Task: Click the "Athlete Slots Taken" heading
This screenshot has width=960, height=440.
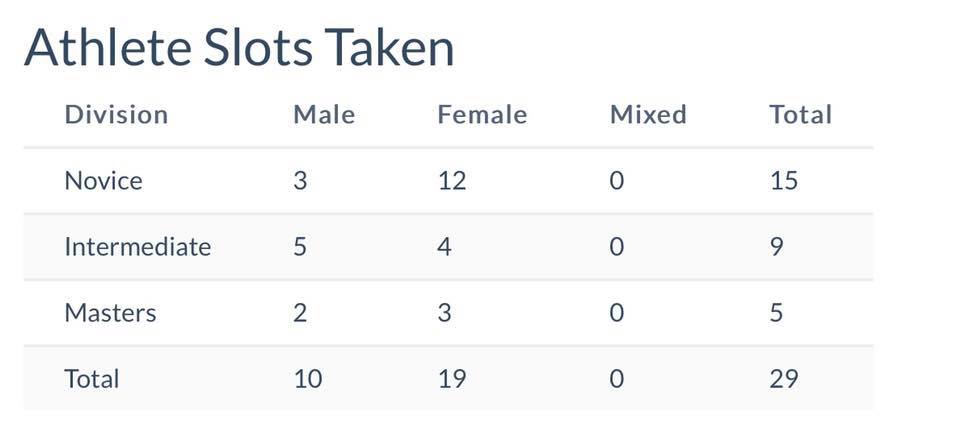Action: [x=239, y=48]
